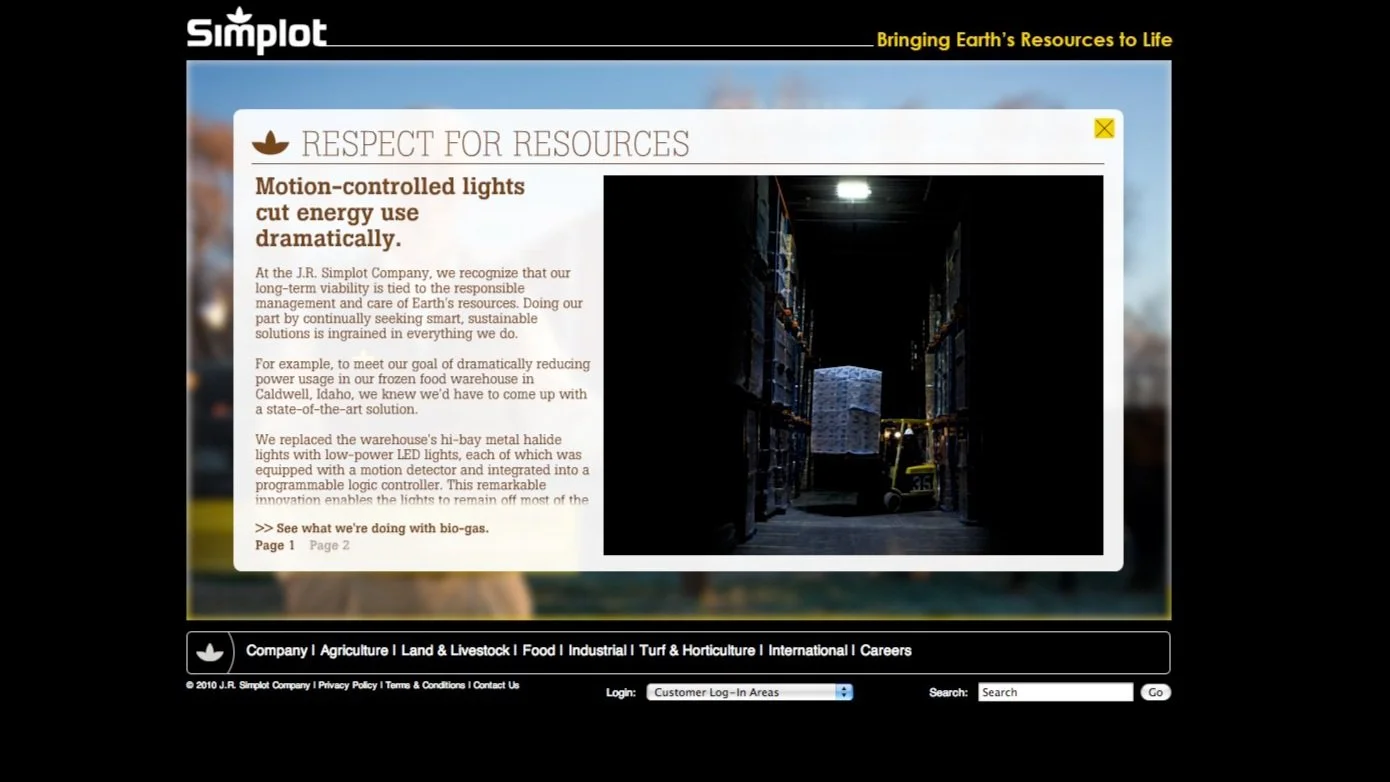Open the Careers menu
This screenshot has height=782, width=1390.
tap(886, 650)
